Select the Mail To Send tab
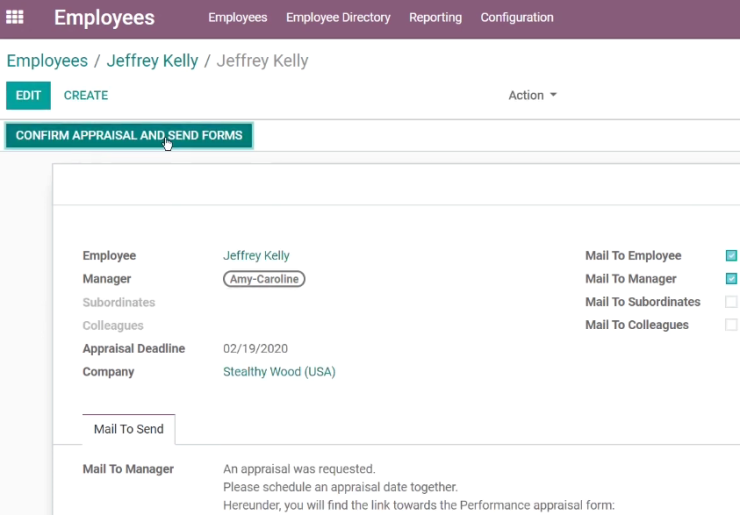 point(128,429)
